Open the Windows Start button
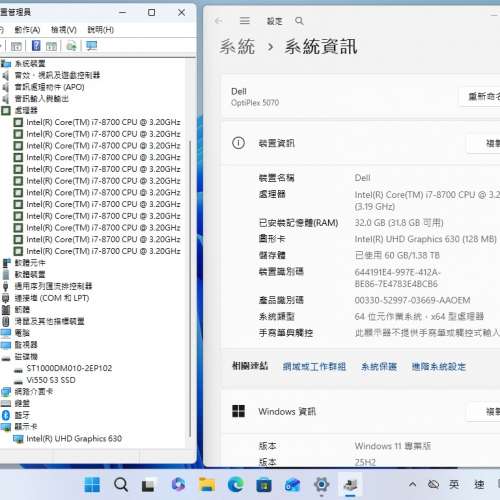The image size is (500, 500). pos(92,485)
